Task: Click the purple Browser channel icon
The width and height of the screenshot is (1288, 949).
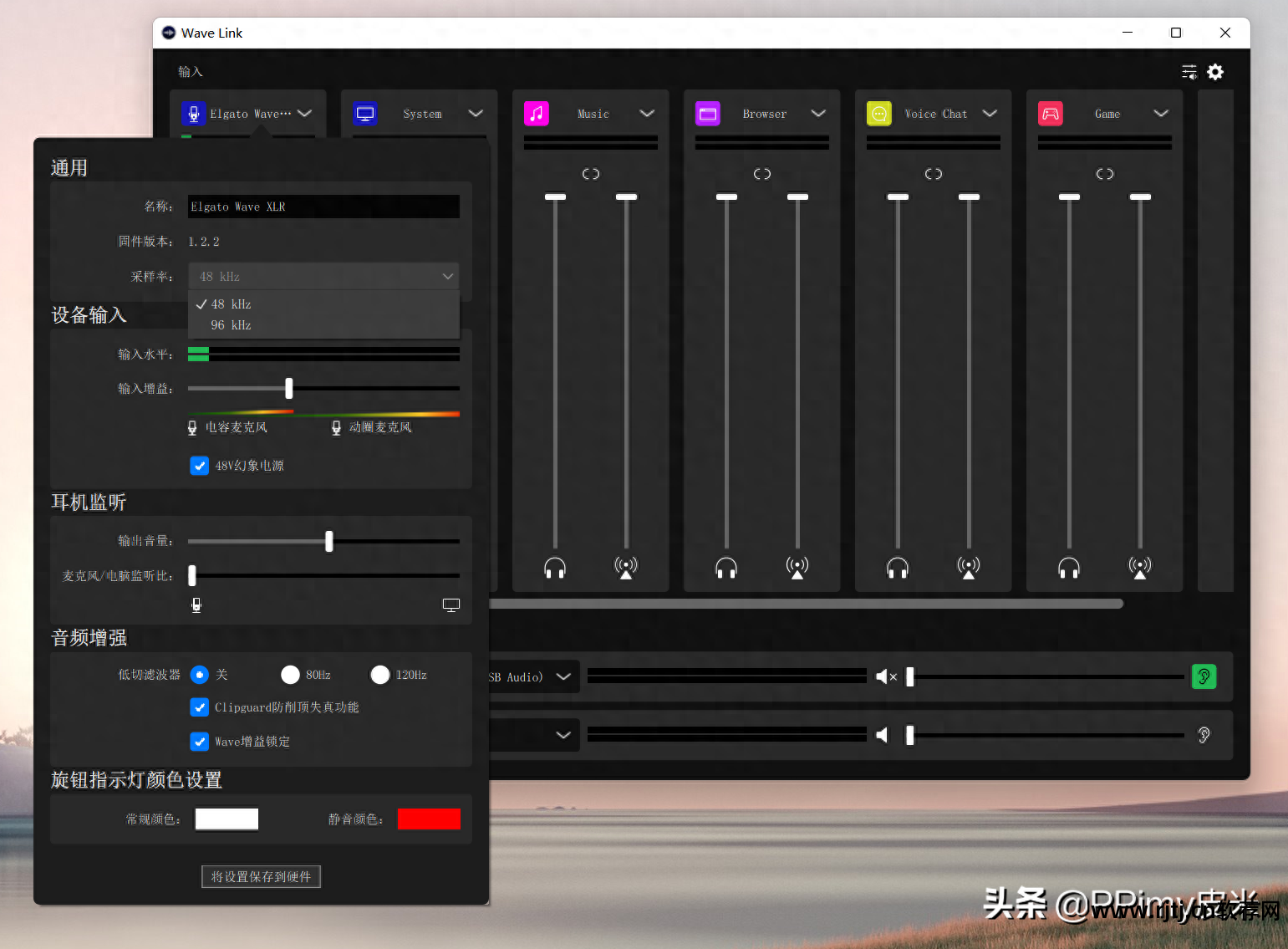Action: click(708, 114)
